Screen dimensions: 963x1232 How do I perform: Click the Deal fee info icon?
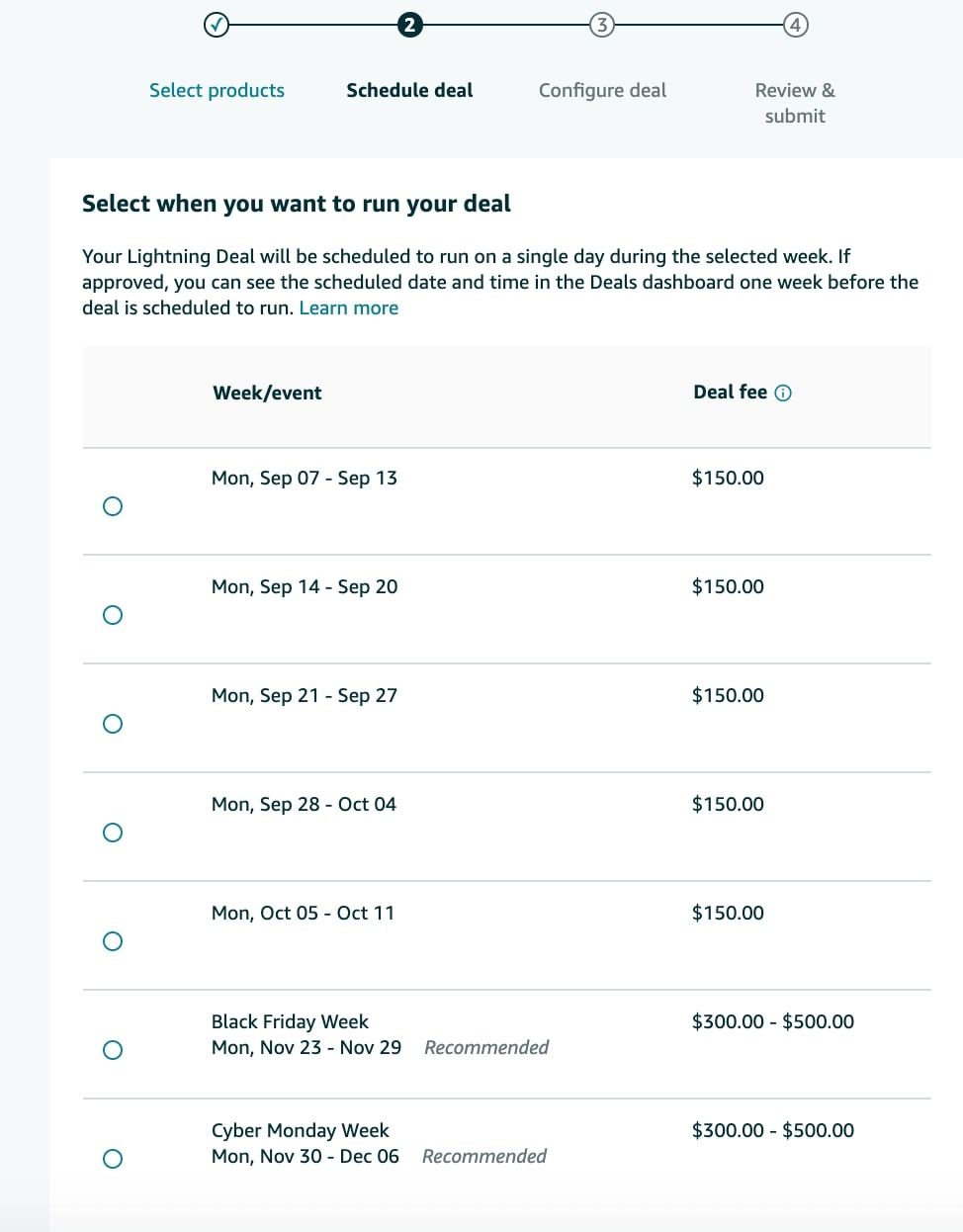(783, 393)
